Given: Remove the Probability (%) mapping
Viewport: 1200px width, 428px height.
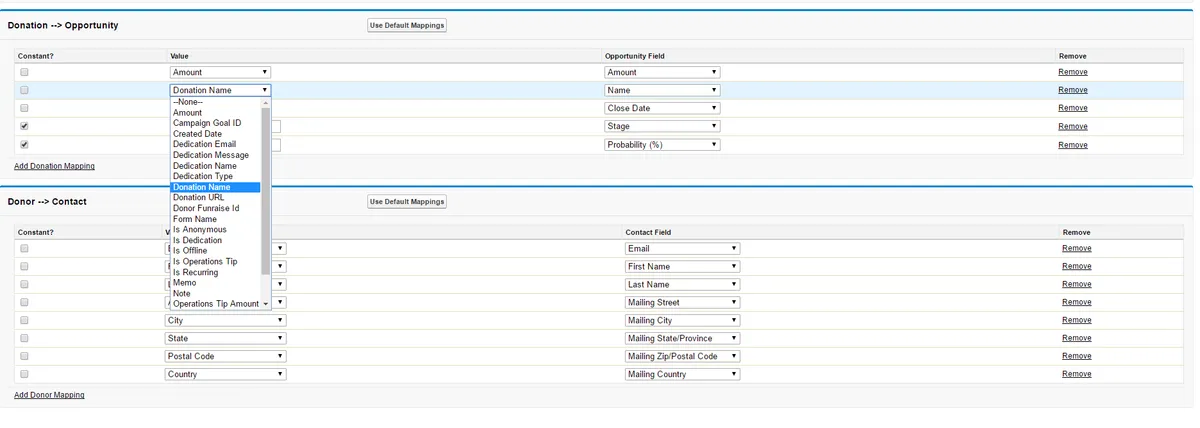Looking at the screenshot, I should [1073, 145].
